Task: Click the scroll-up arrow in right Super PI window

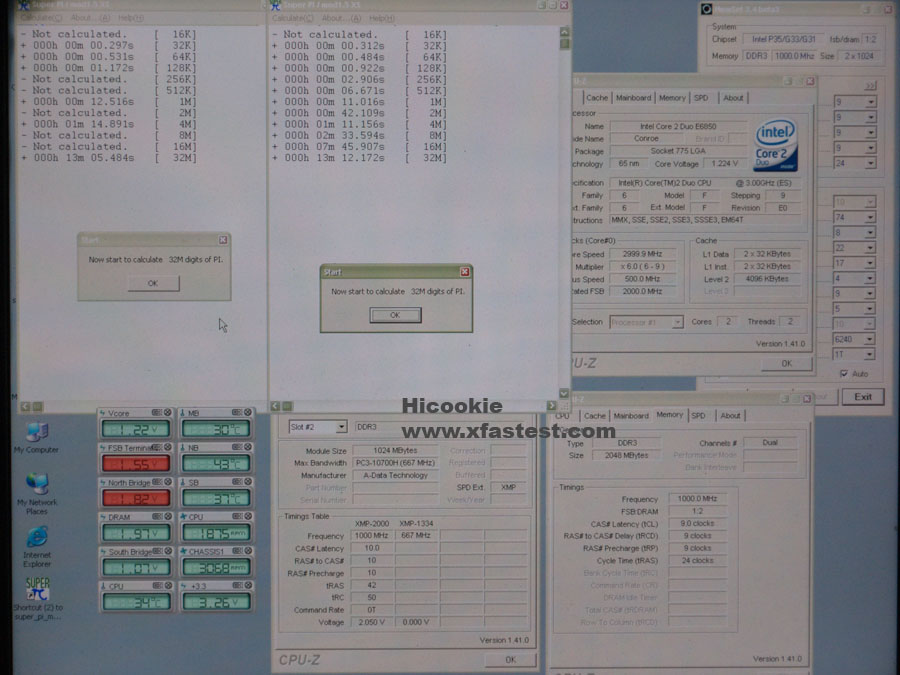Action: tap(564, 32)
